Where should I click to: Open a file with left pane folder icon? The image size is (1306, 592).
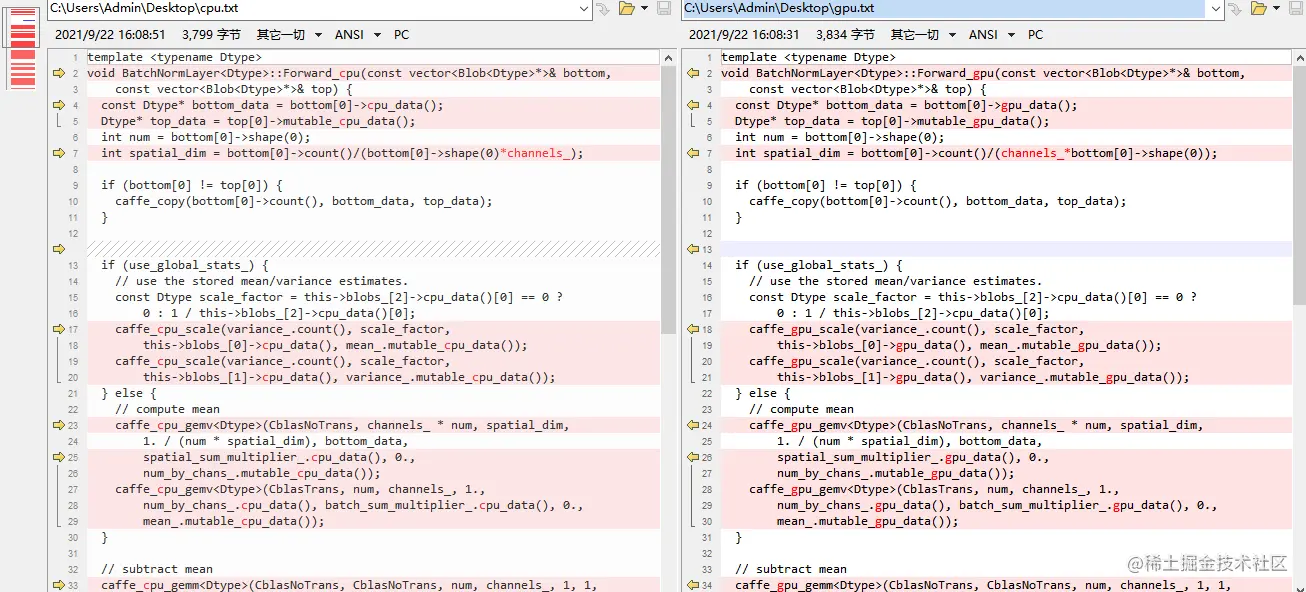point(627,9)
